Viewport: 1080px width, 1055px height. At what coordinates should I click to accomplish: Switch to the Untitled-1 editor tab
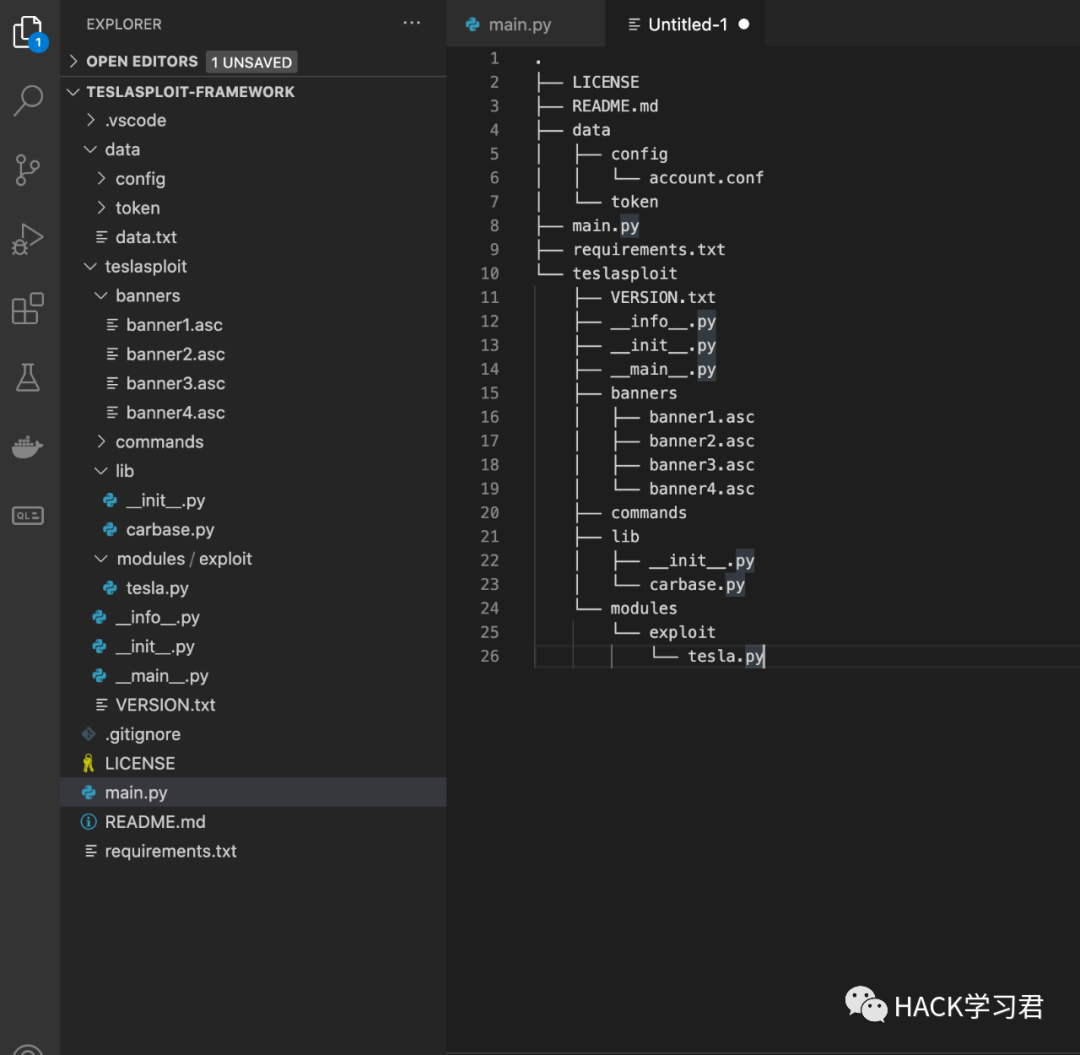[685, 24]
